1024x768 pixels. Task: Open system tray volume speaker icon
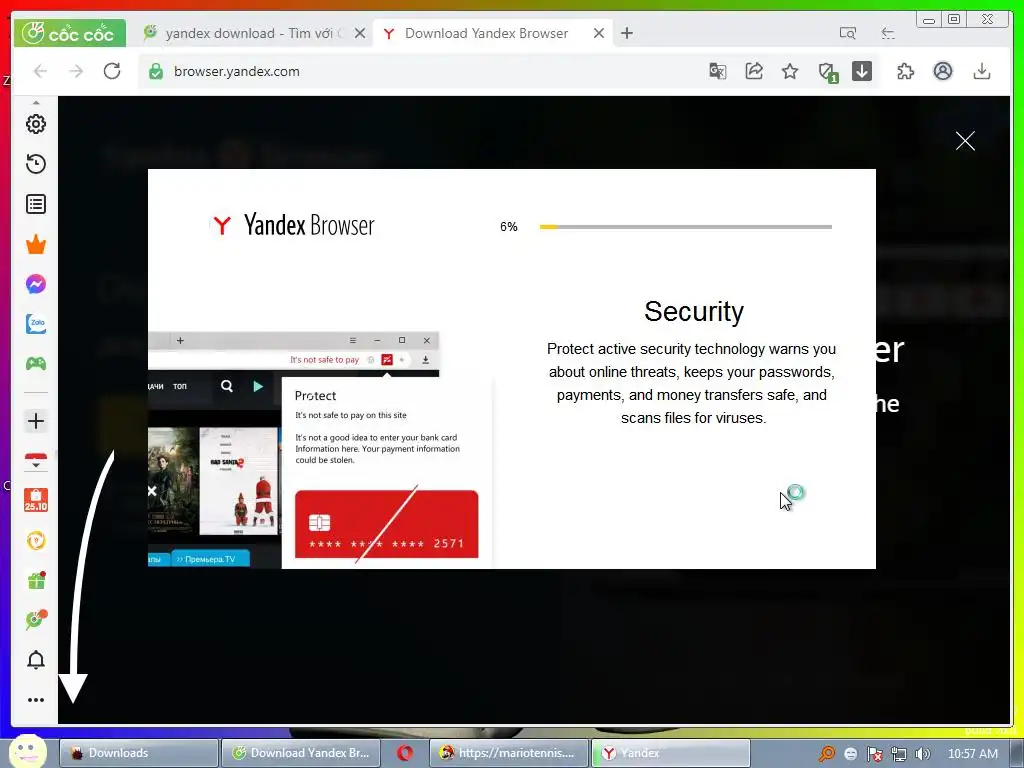[x=923, y=754]
